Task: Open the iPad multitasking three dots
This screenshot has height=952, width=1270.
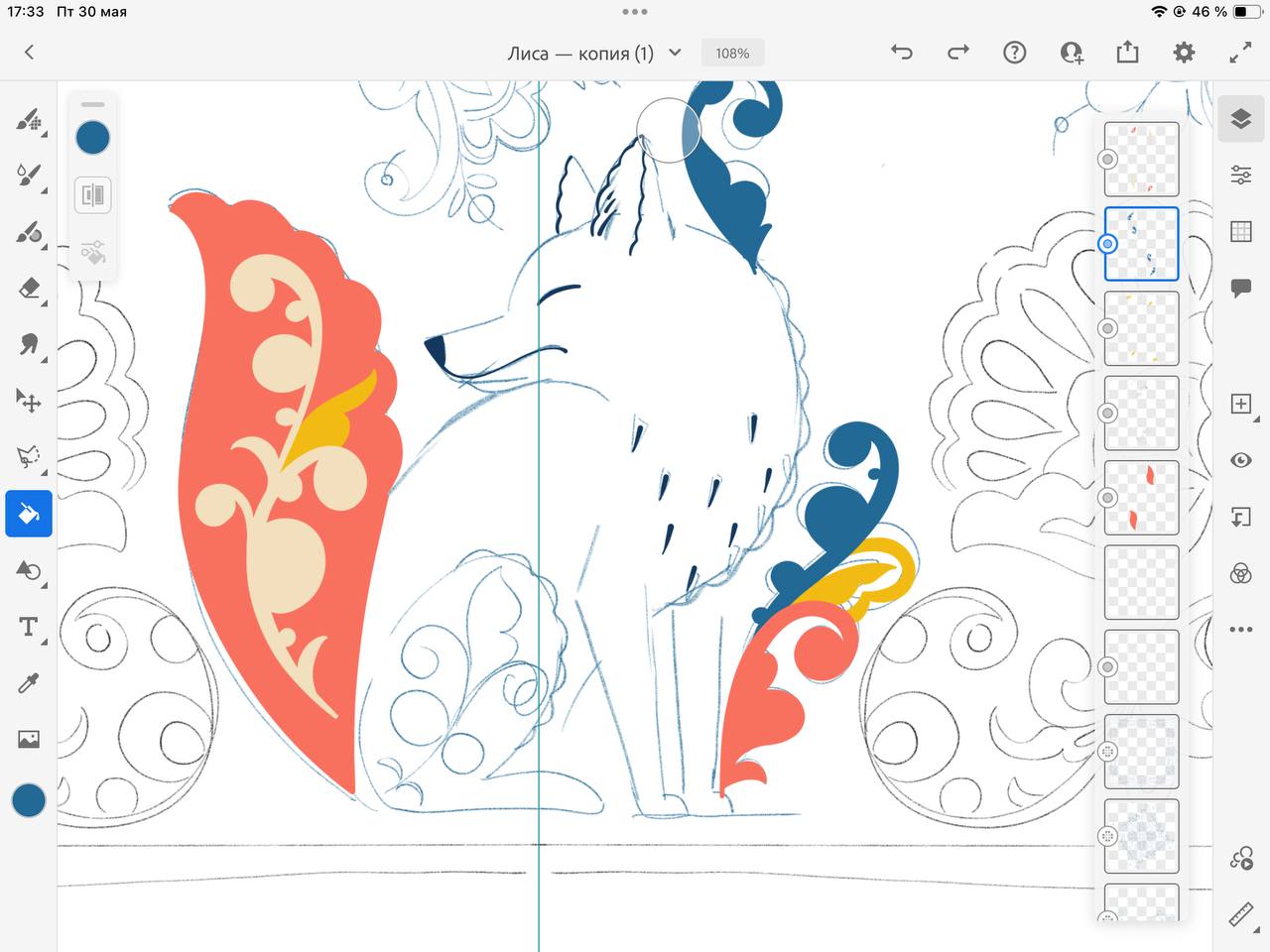Action: pyautogui.click(x=635, y=12)
